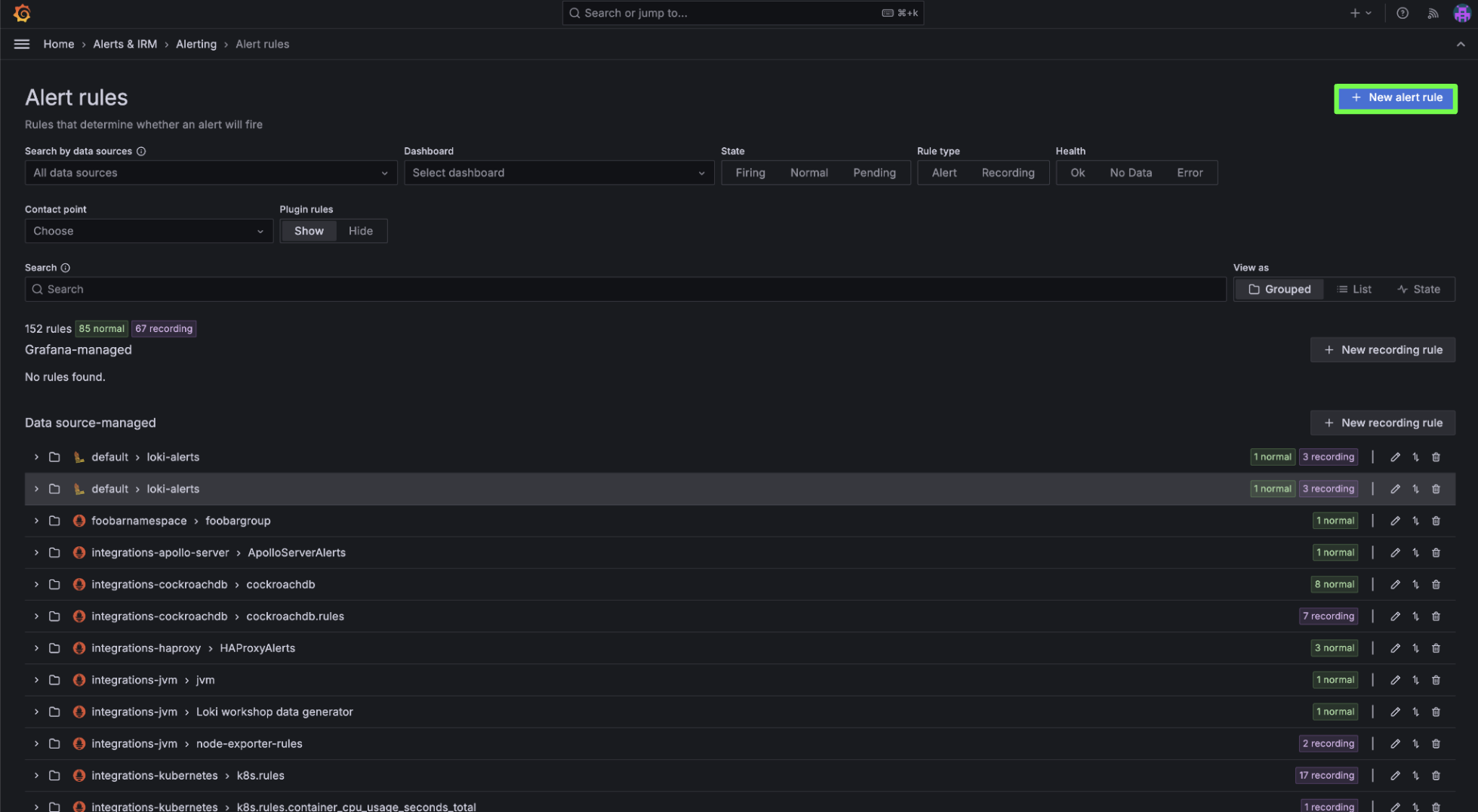The width and height of the screenshot is (1478, 812).
Task: Edit the foobargroup rule group
Action: (1395, 521)
